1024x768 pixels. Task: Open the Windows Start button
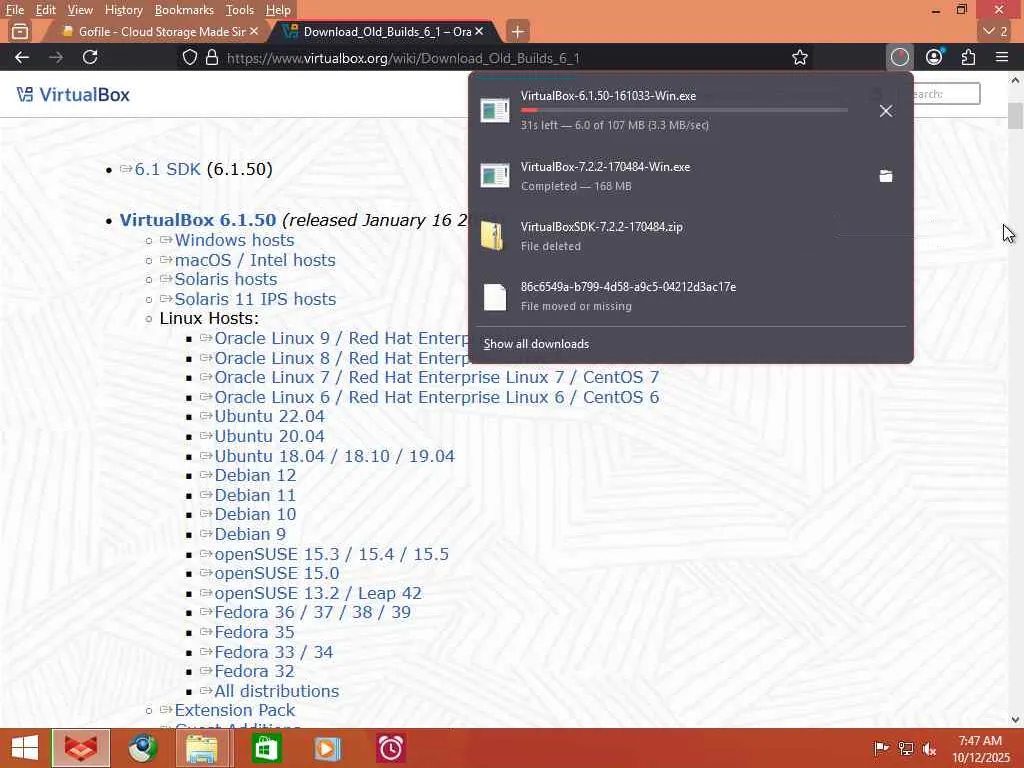(x=25, y=748)
